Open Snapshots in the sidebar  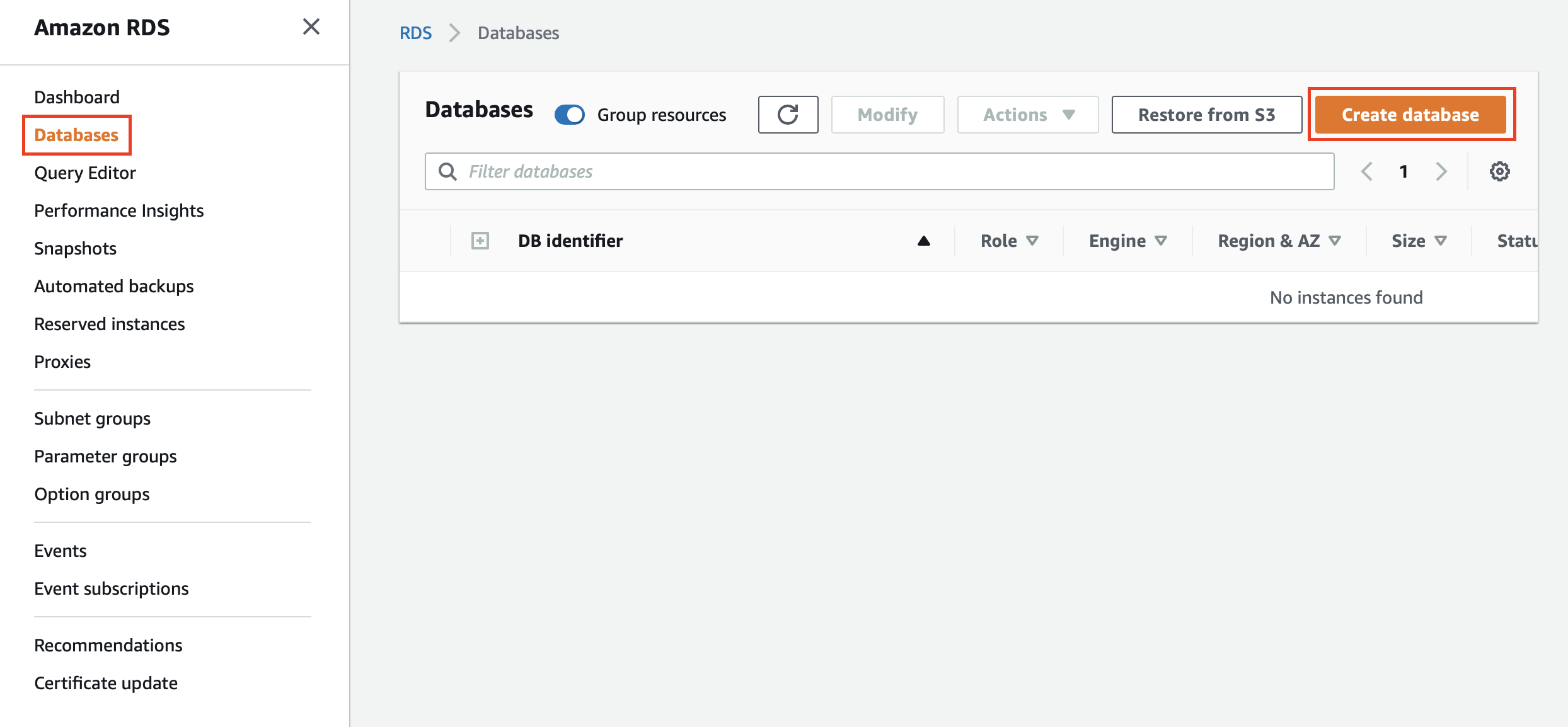76,248
